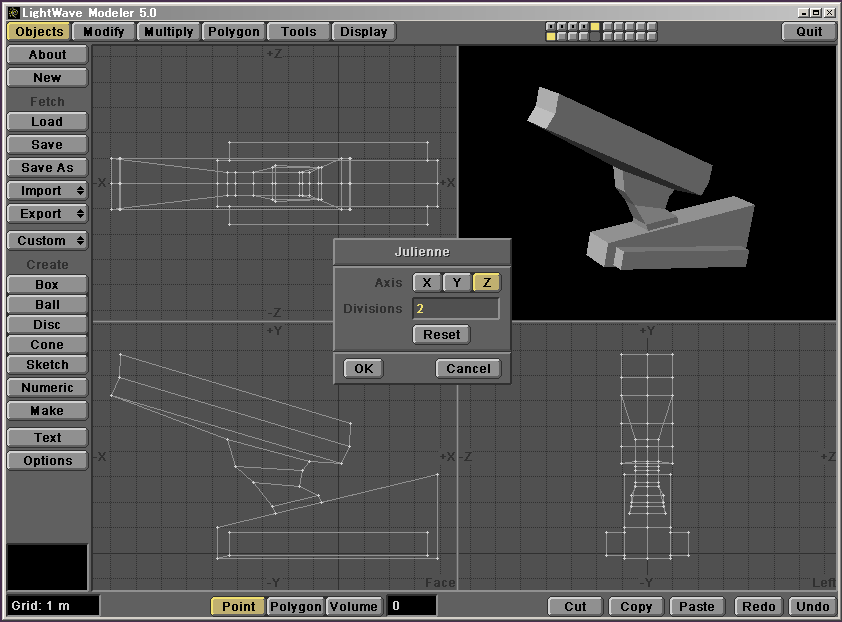Open the Import dropdown
The height and width of the screenshot is (622, 842).
[47, 191]
